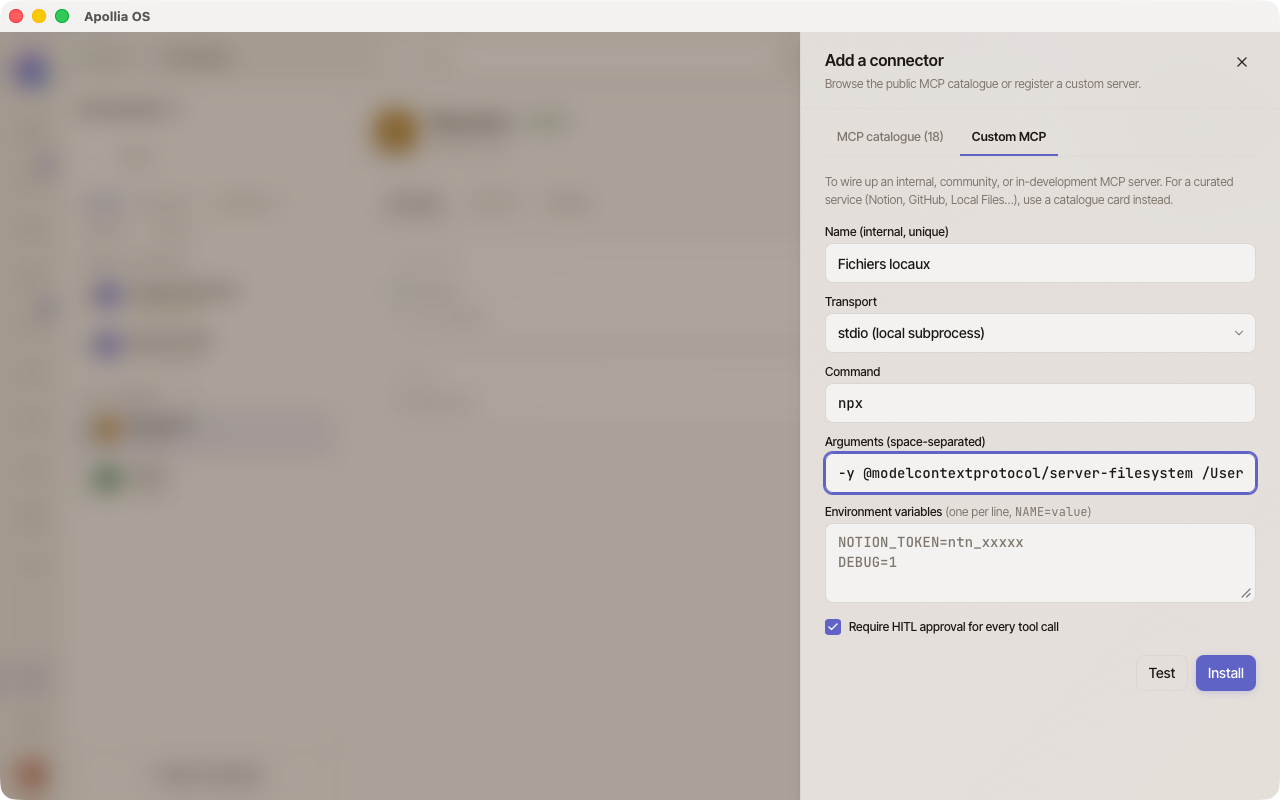Select the Custom MCP tab
1280x800 pixels.
[1009, 137]
